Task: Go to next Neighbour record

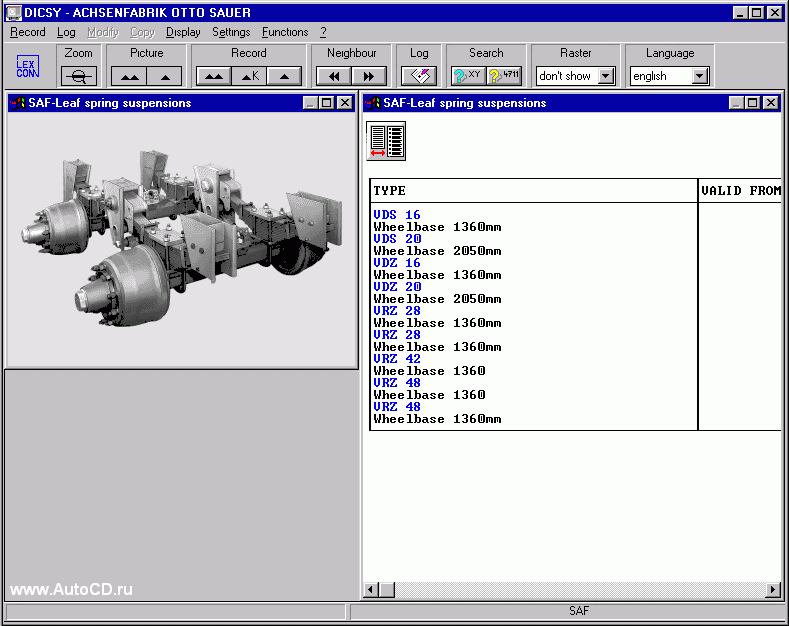Action: click(x=369, y=76)
